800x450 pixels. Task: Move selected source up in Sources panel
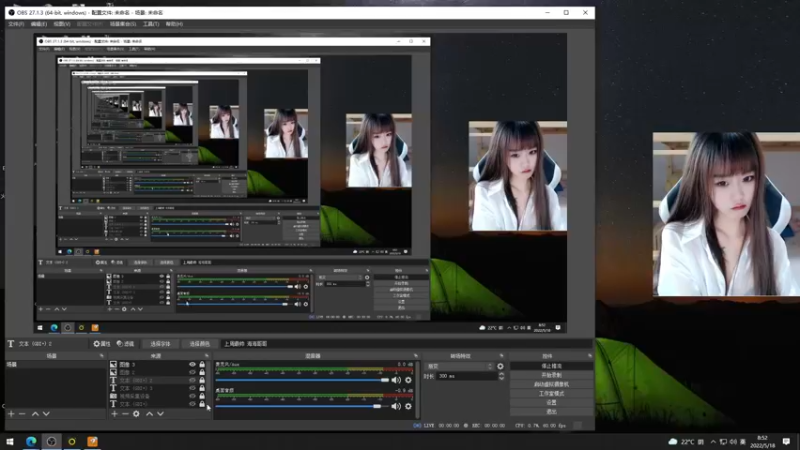click(149, 414)
